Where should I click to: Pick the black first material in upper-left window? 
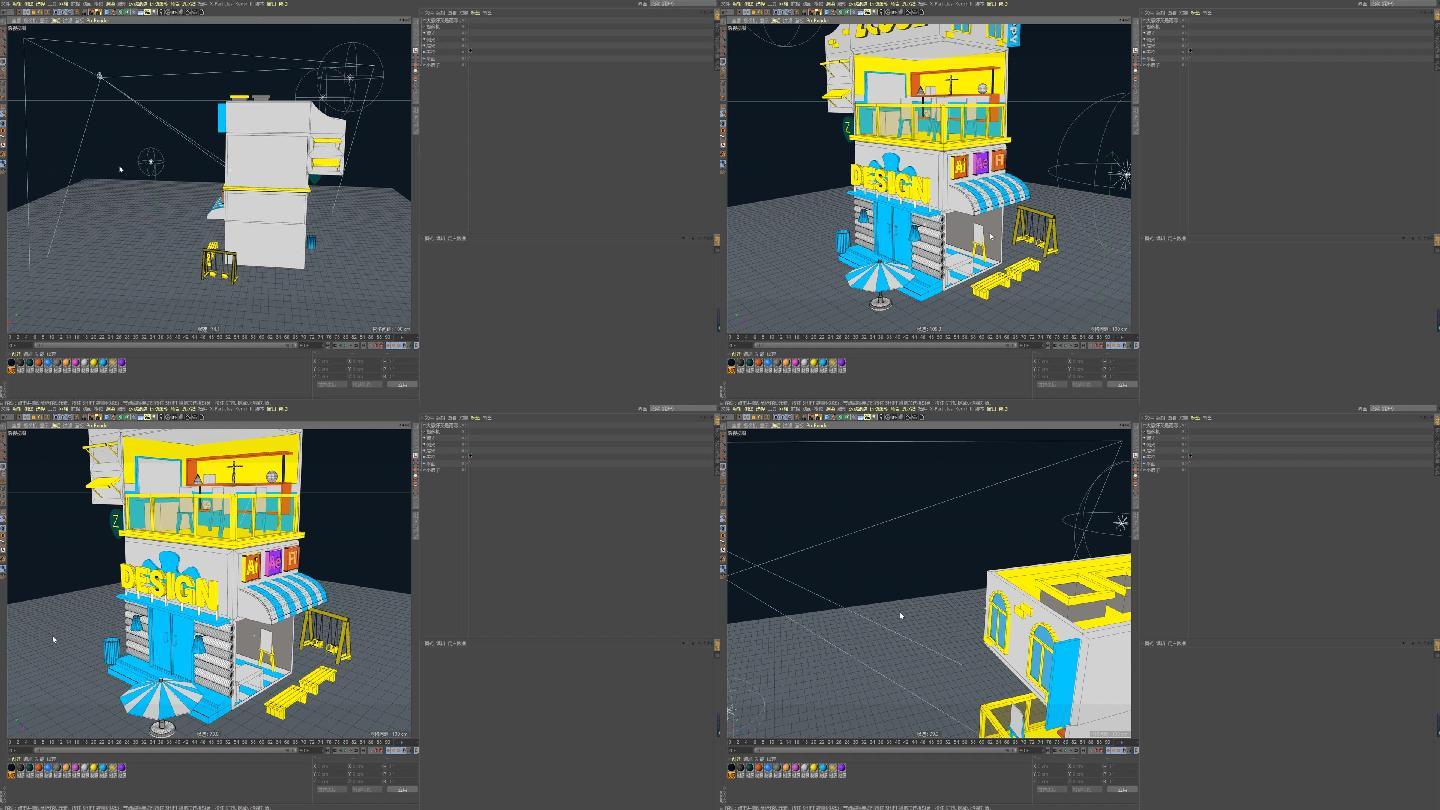click(x=11, y=362)
